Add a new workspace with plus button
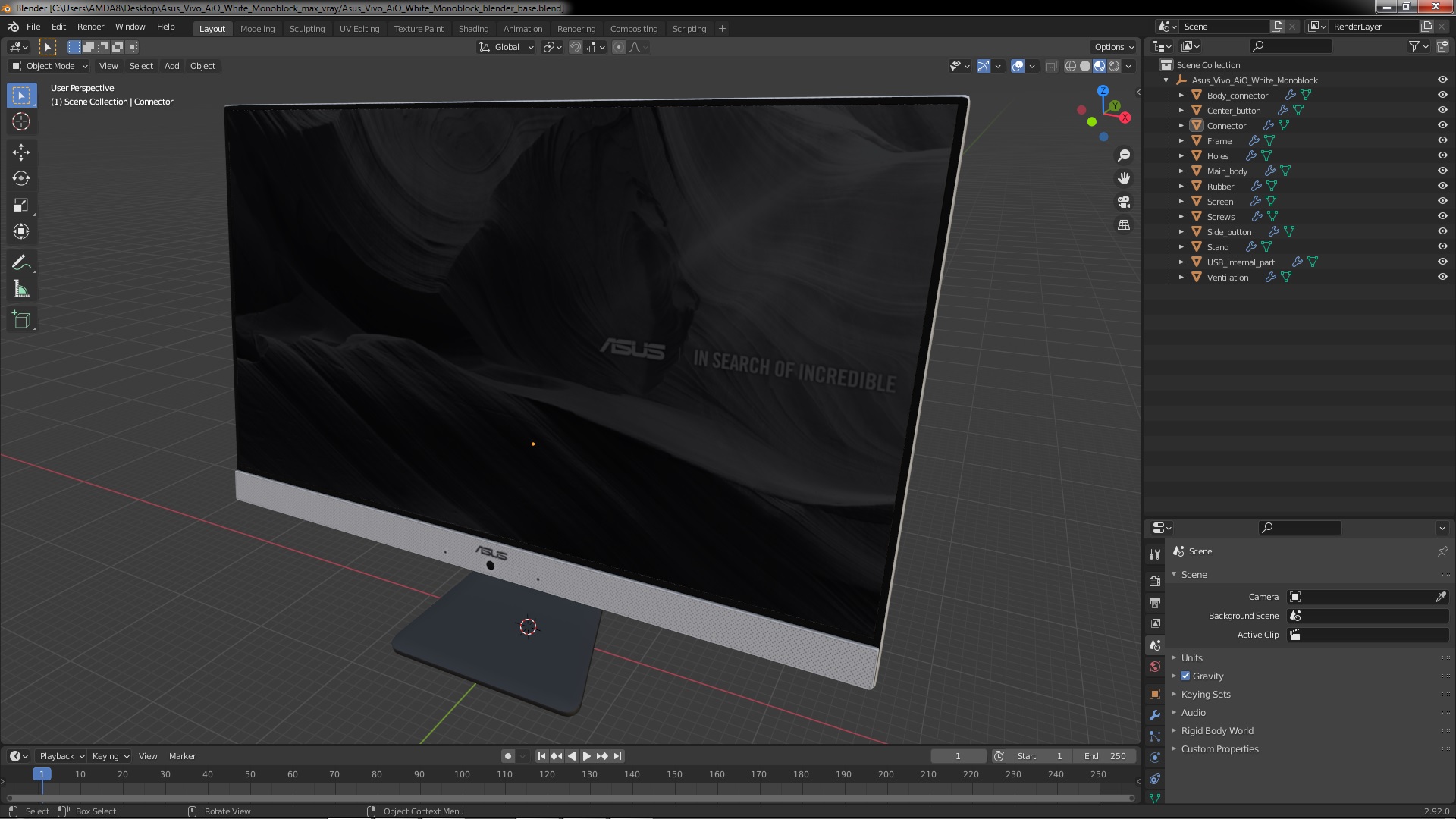1456x819 pixels. pyautogui.click(x=722, y=29)
